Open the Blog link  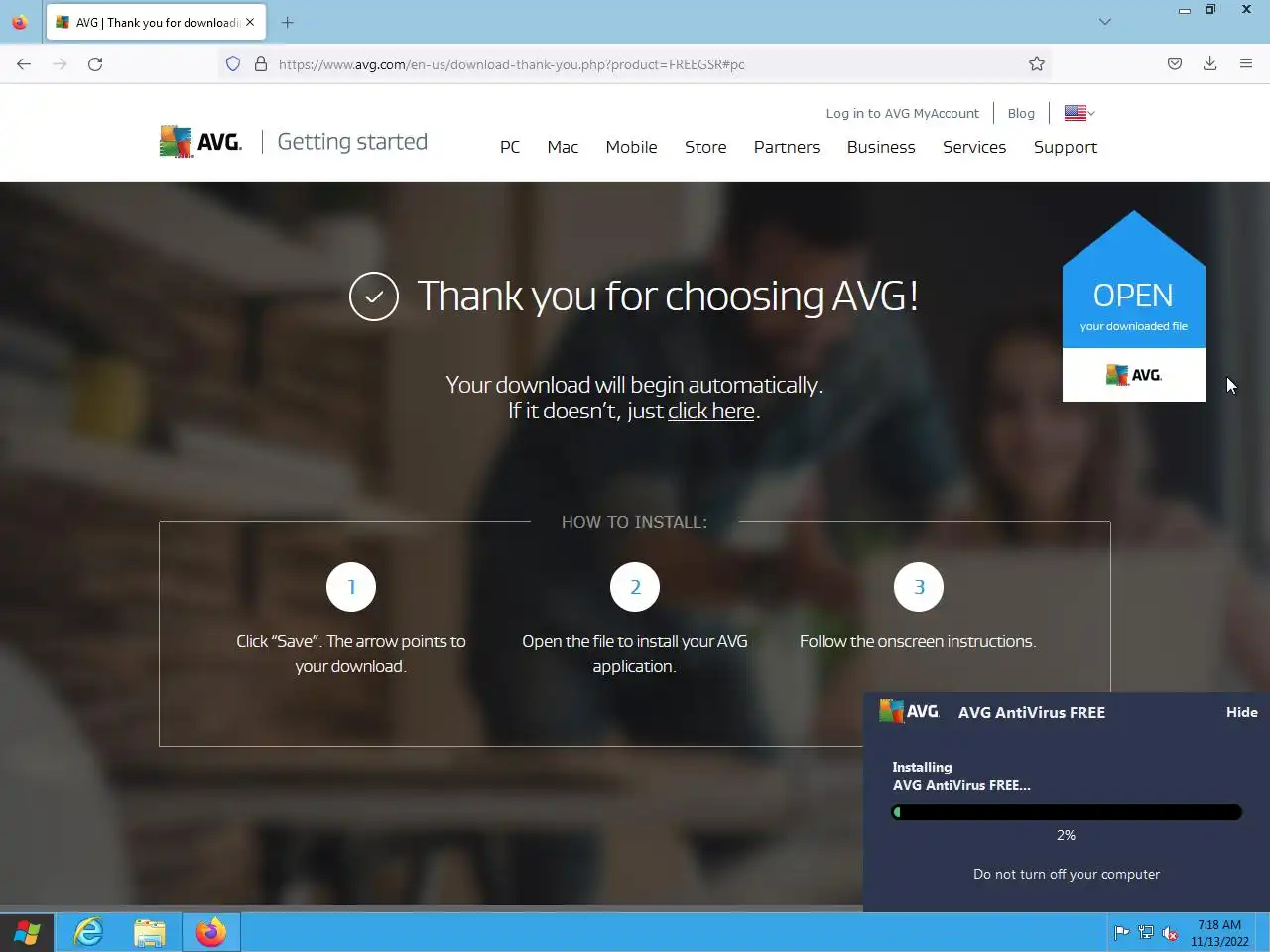[x=1021, y=113]
